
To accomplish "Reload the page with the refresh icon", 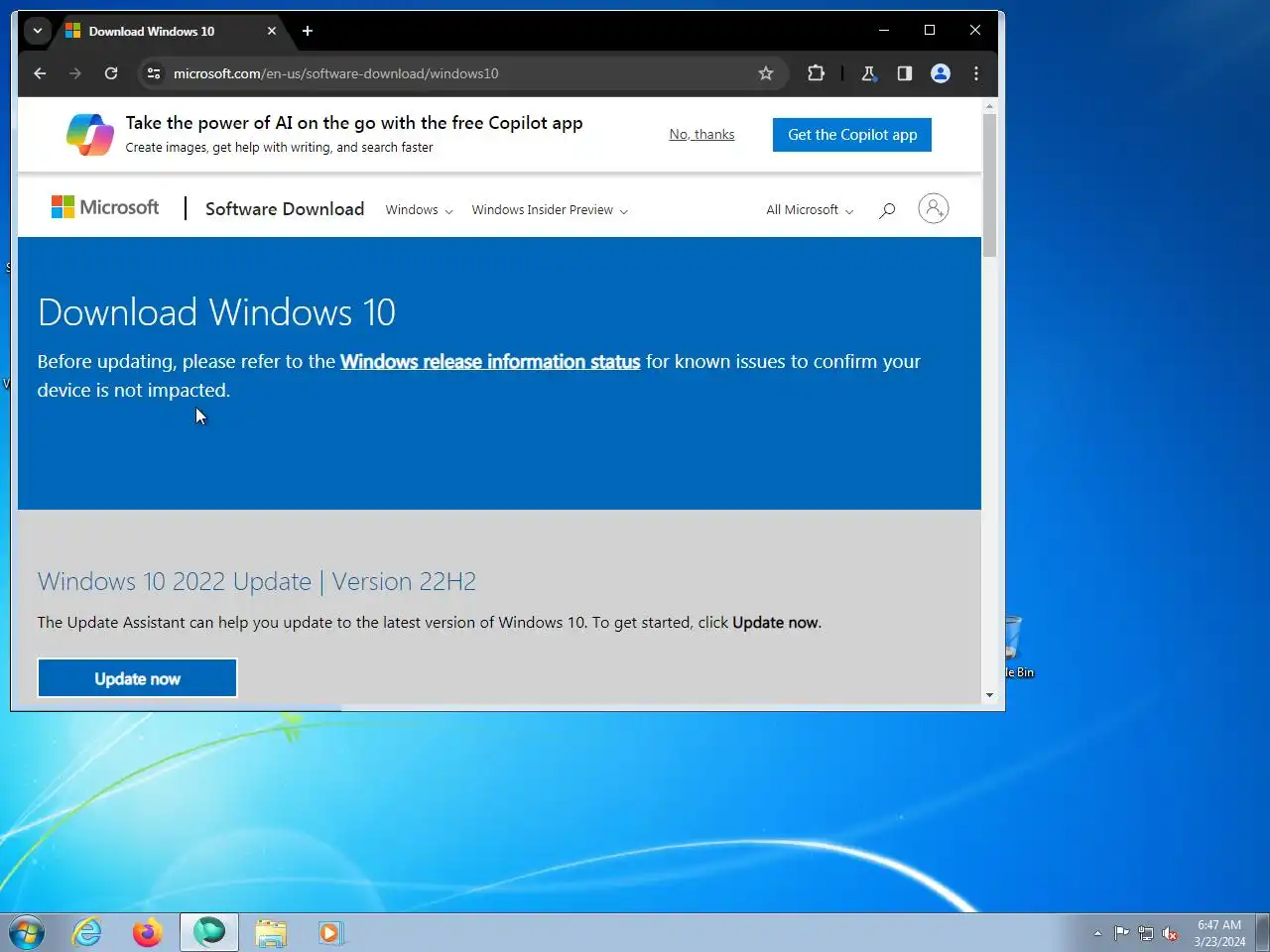I will point(111,73).
